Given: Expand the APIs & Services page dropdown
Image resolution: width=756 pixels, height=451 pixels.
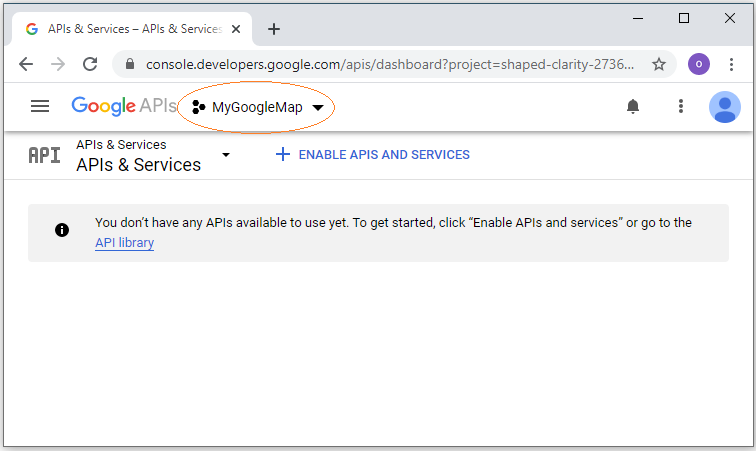Looking at the screenshot, I should 226,155.
